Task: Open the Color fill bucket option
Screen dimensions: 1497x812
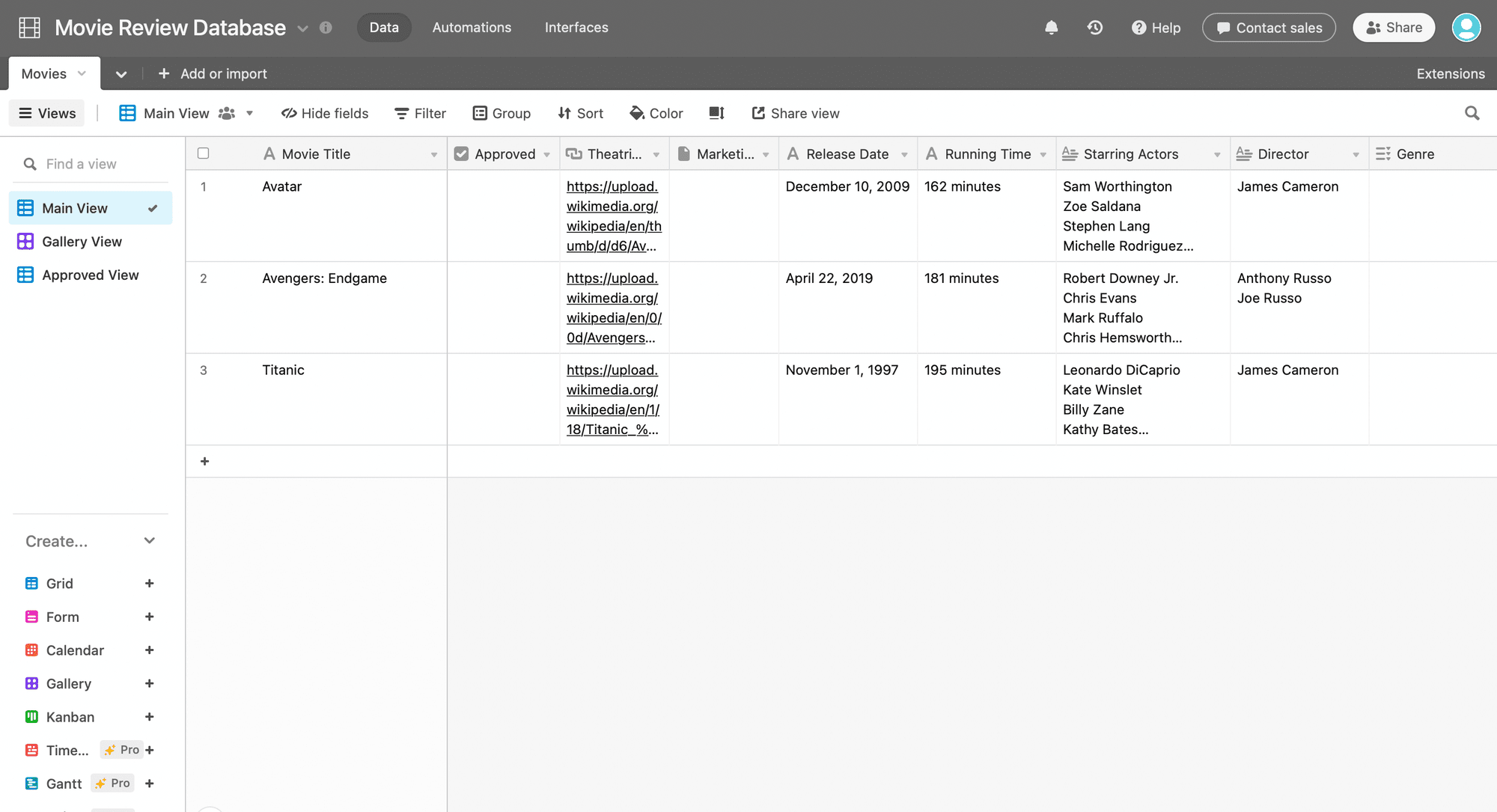Action: click(656, 113)
